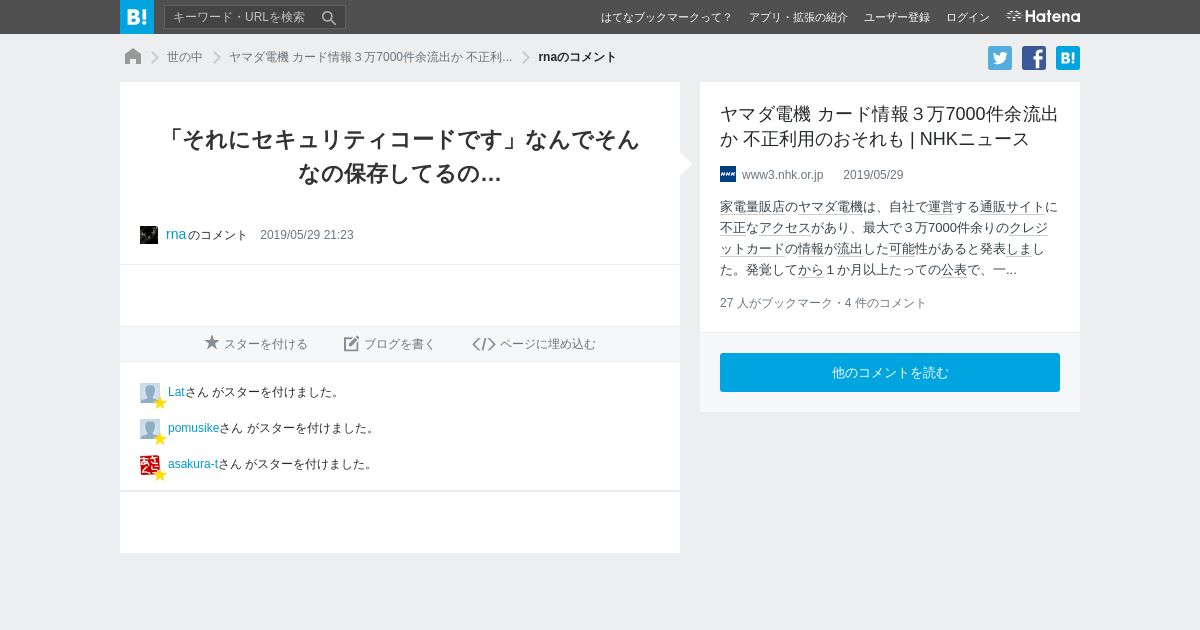Click the Hatena Bookmark B! logo
Image resolution: width=1200 pixels, height=630 pixels.
(137, 17)
